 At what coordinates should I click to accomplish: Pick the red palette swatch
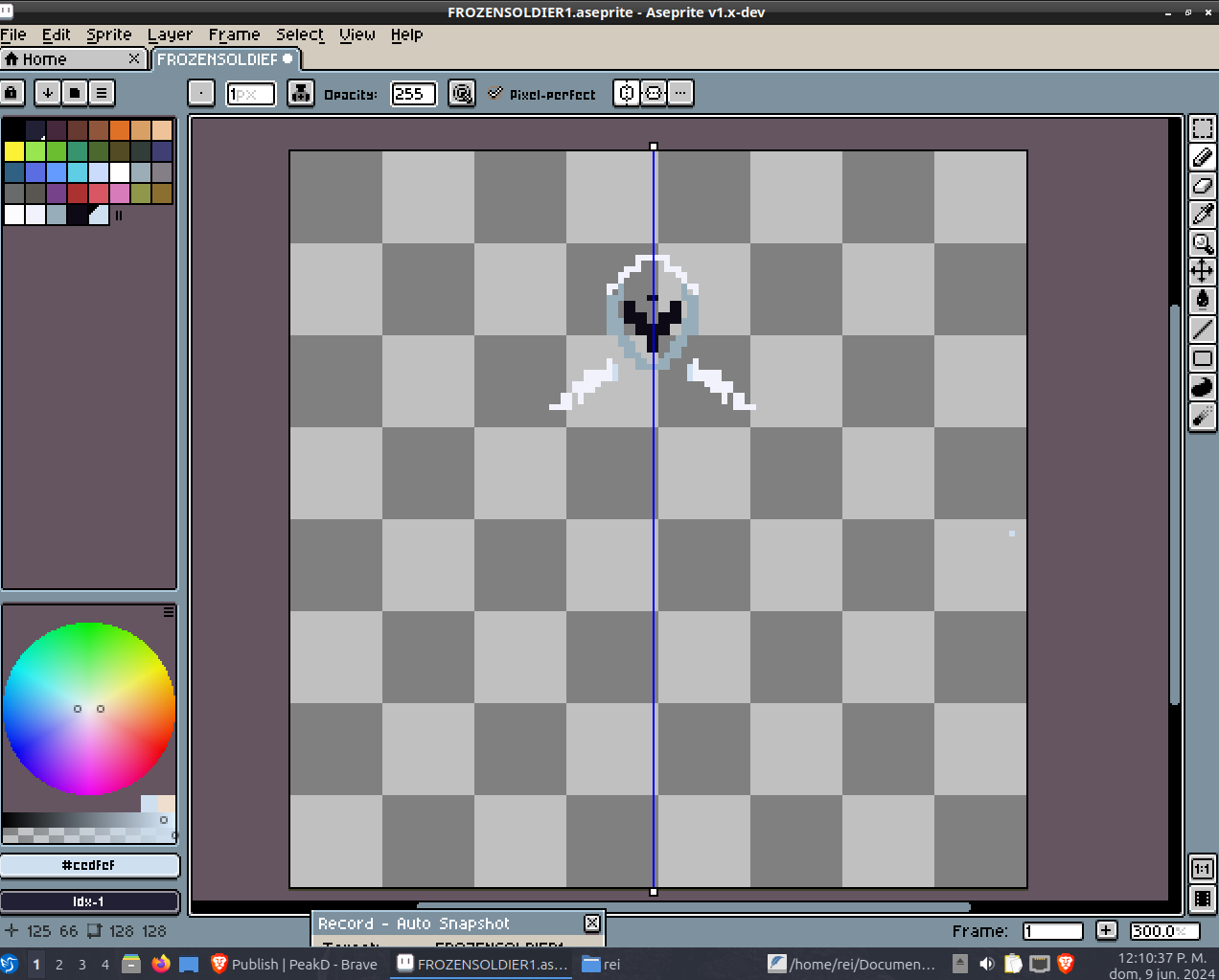click(78, 193)
